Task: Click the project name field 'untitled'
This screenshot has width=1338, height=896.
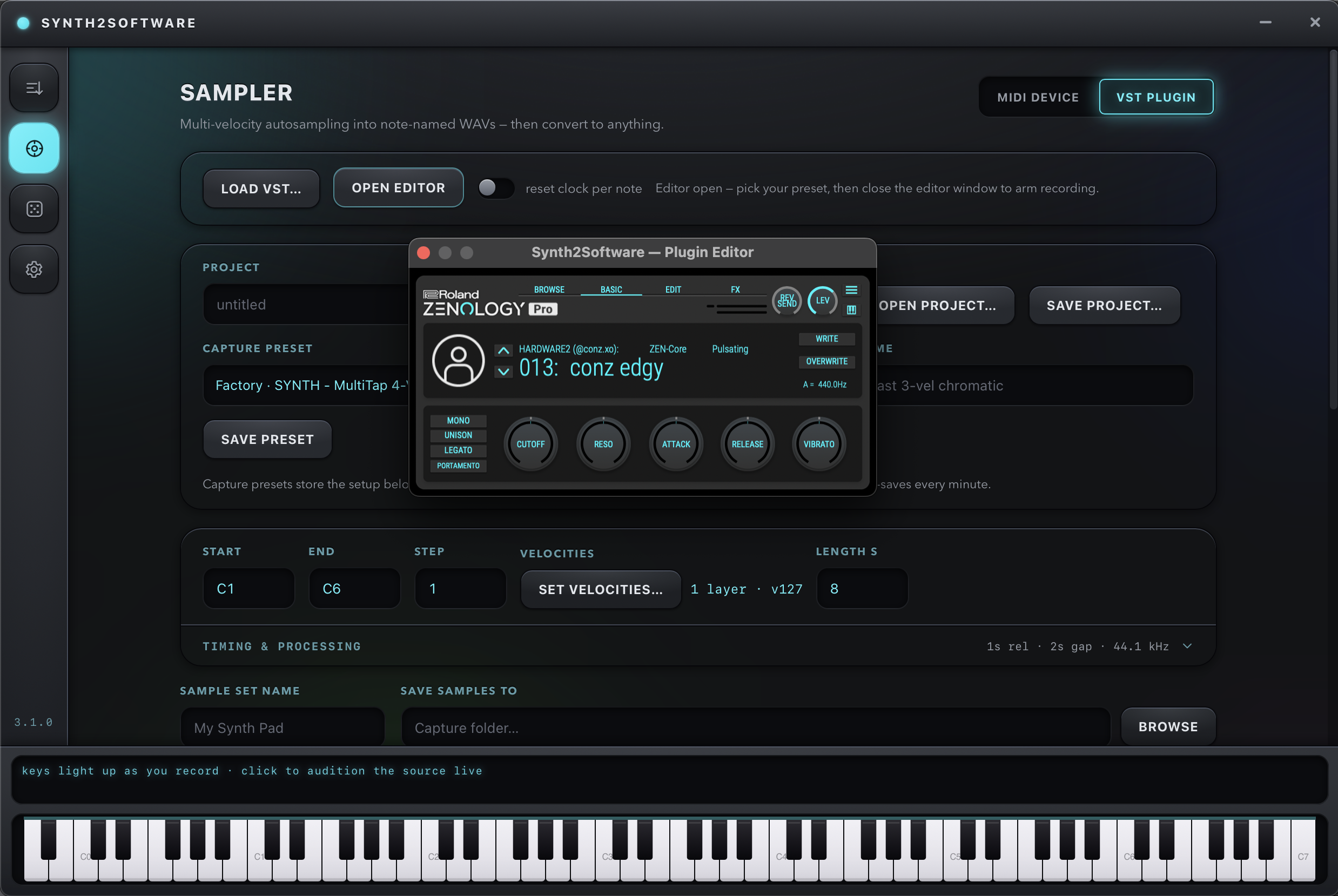Action: [x=306, y=305]
